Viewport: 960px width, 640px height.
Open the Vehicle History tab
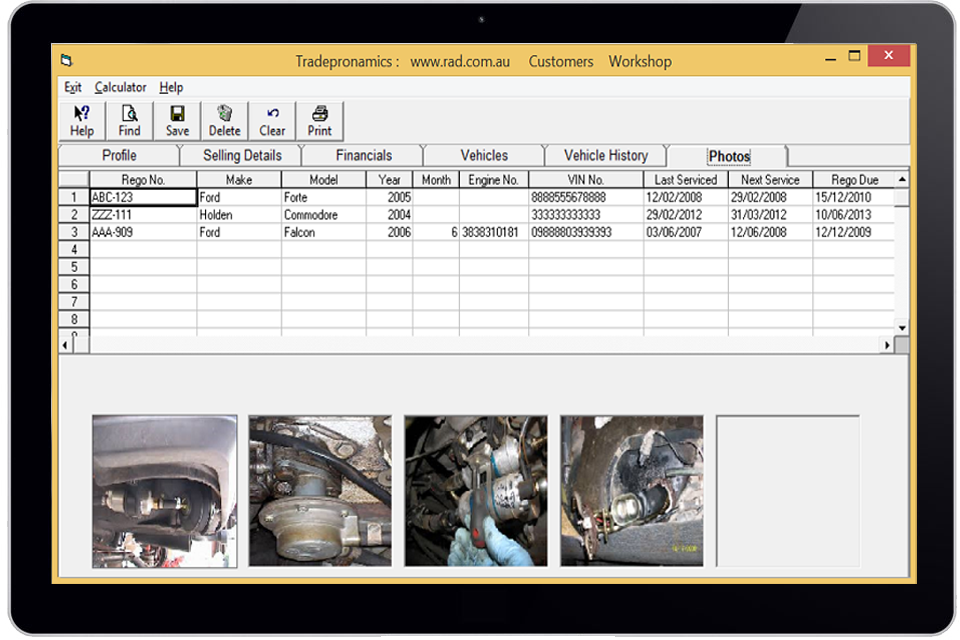click(606, 156)
